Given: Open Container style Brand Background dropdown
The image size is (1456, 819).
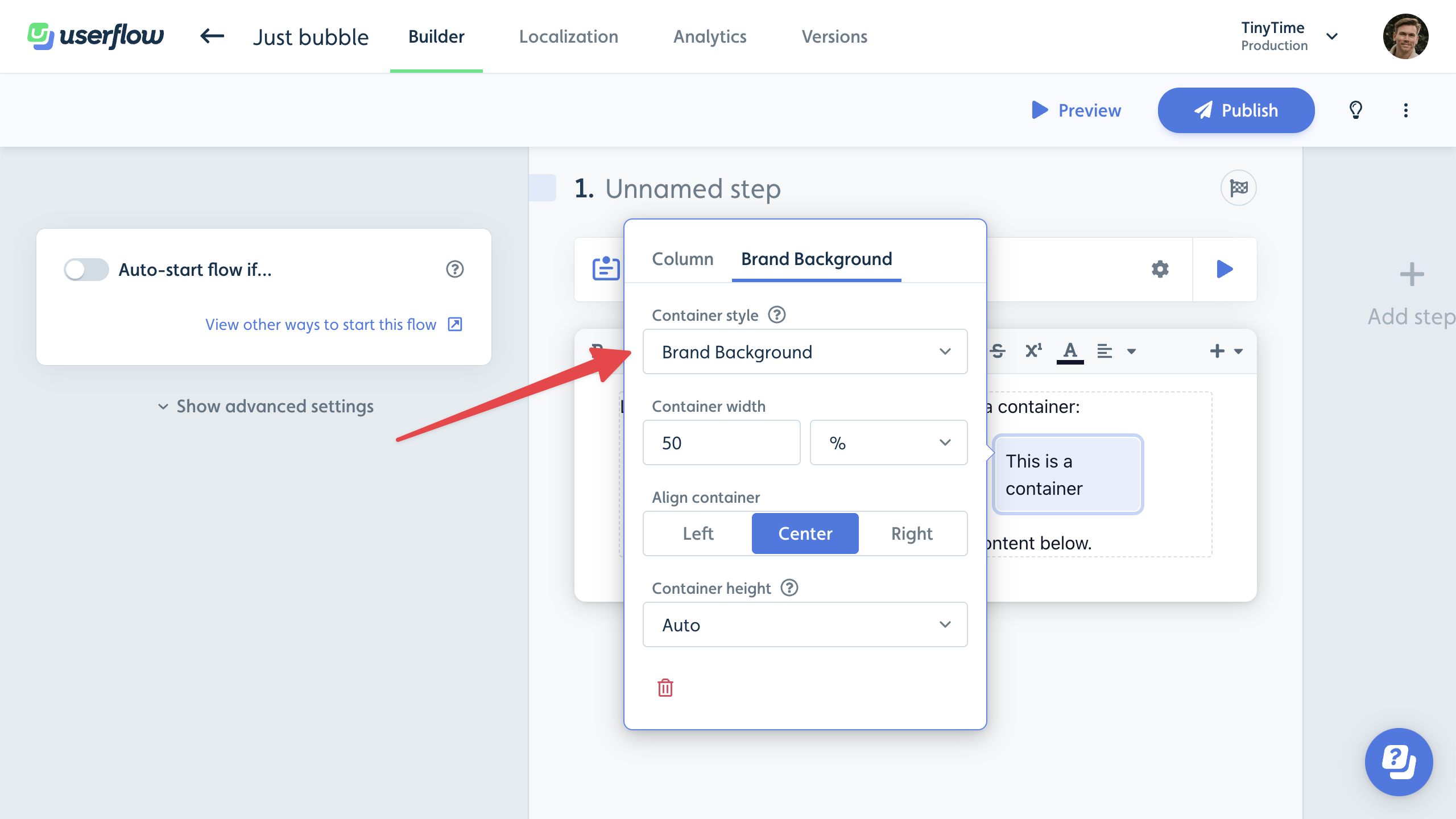Looking at the screenshot, I should coord(805,351).
